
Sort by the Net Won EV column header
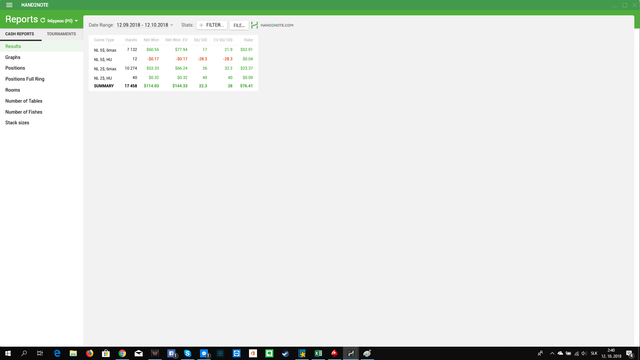[176, 40]
